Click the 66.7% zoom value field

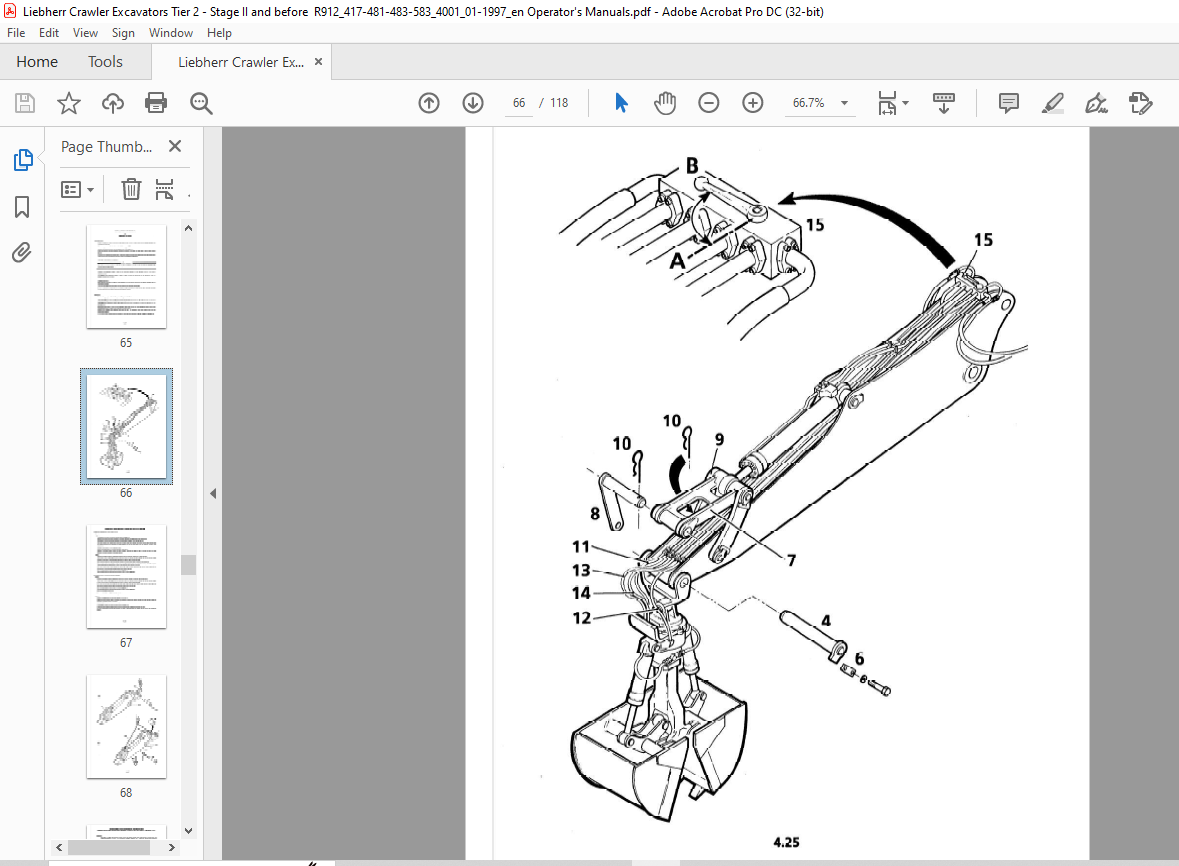[808, 103]
